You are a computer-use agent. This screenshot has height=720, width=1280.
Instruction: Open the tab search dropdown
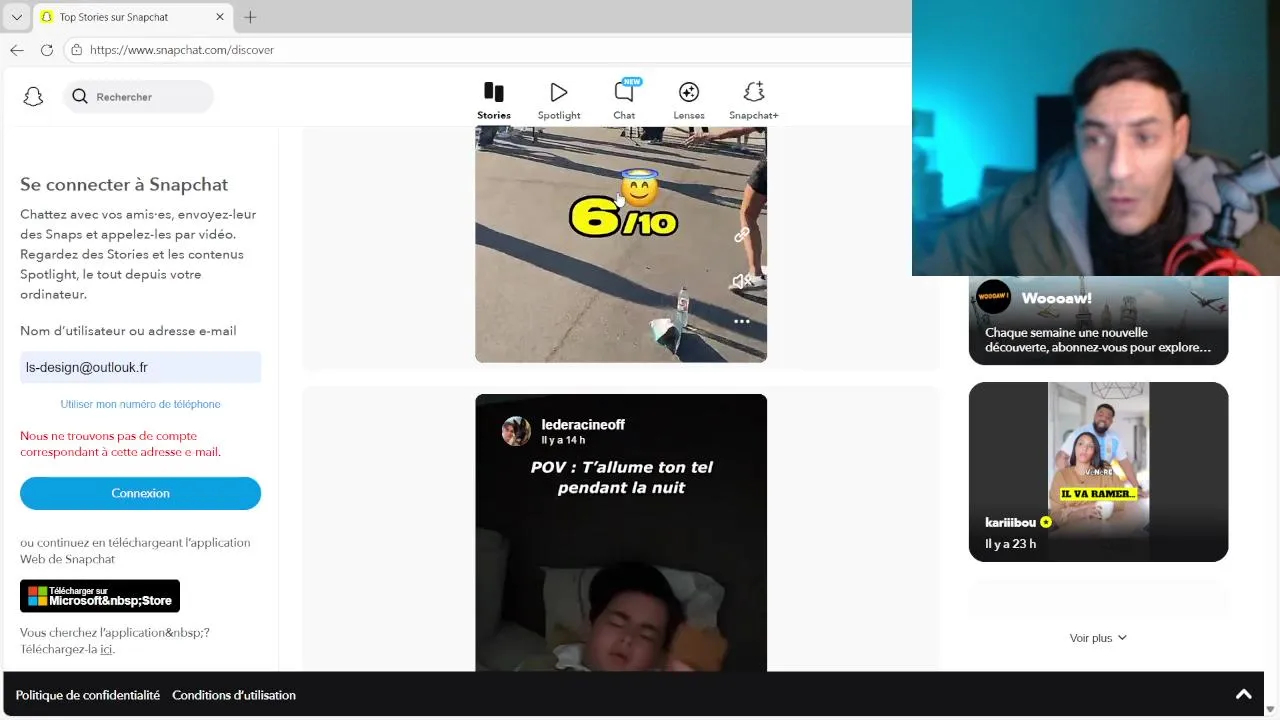(16, 17)
